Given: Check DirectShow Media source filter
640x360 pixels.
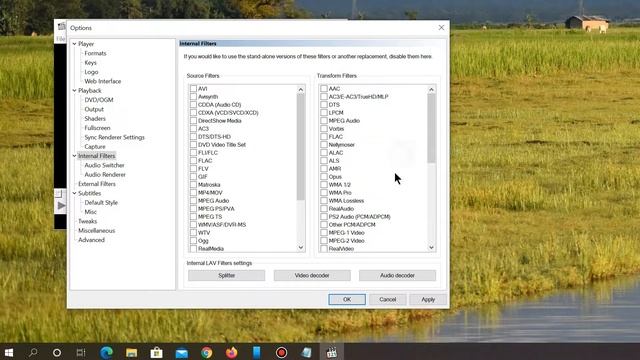Looking at the screenshot, I should click(193, 121).
